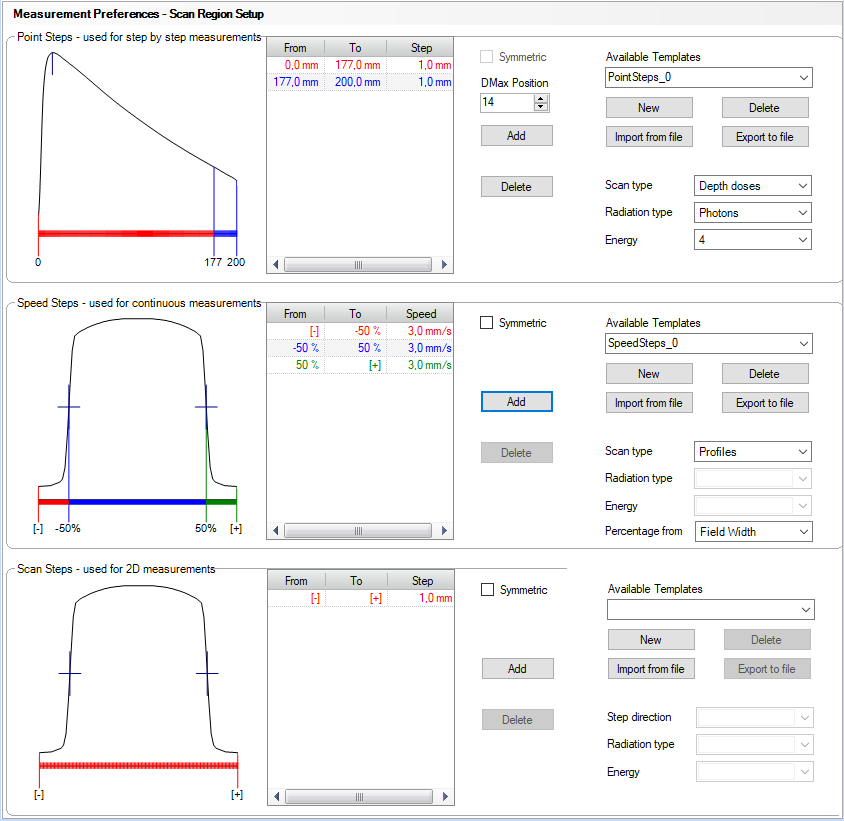This screenshot has width=844, height=821.
Task: Create New template in Scan Steps
Action: tap(650, 640)
